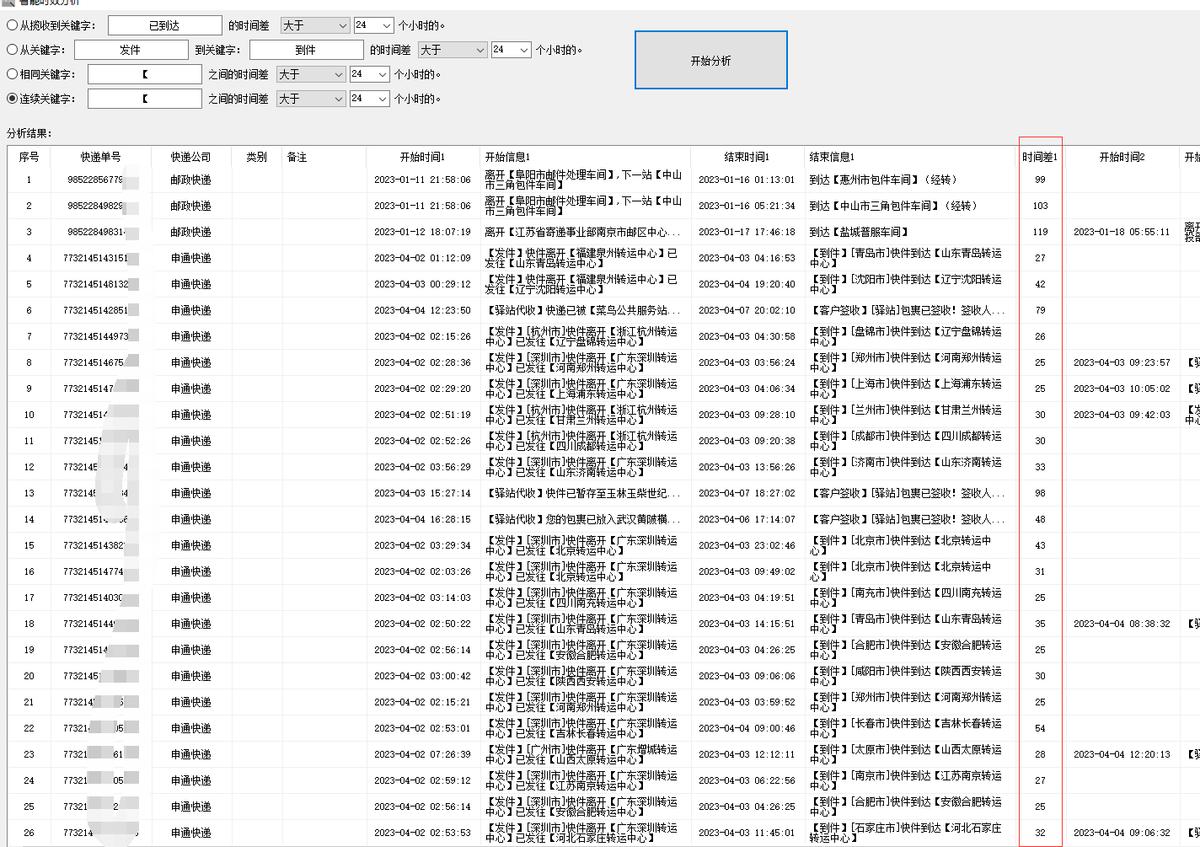Viewport: 1200px width, 847px height.
Task: Open the 24 hours dropdown in 从揽收到关键字 row
Action: tap(372, 25)
